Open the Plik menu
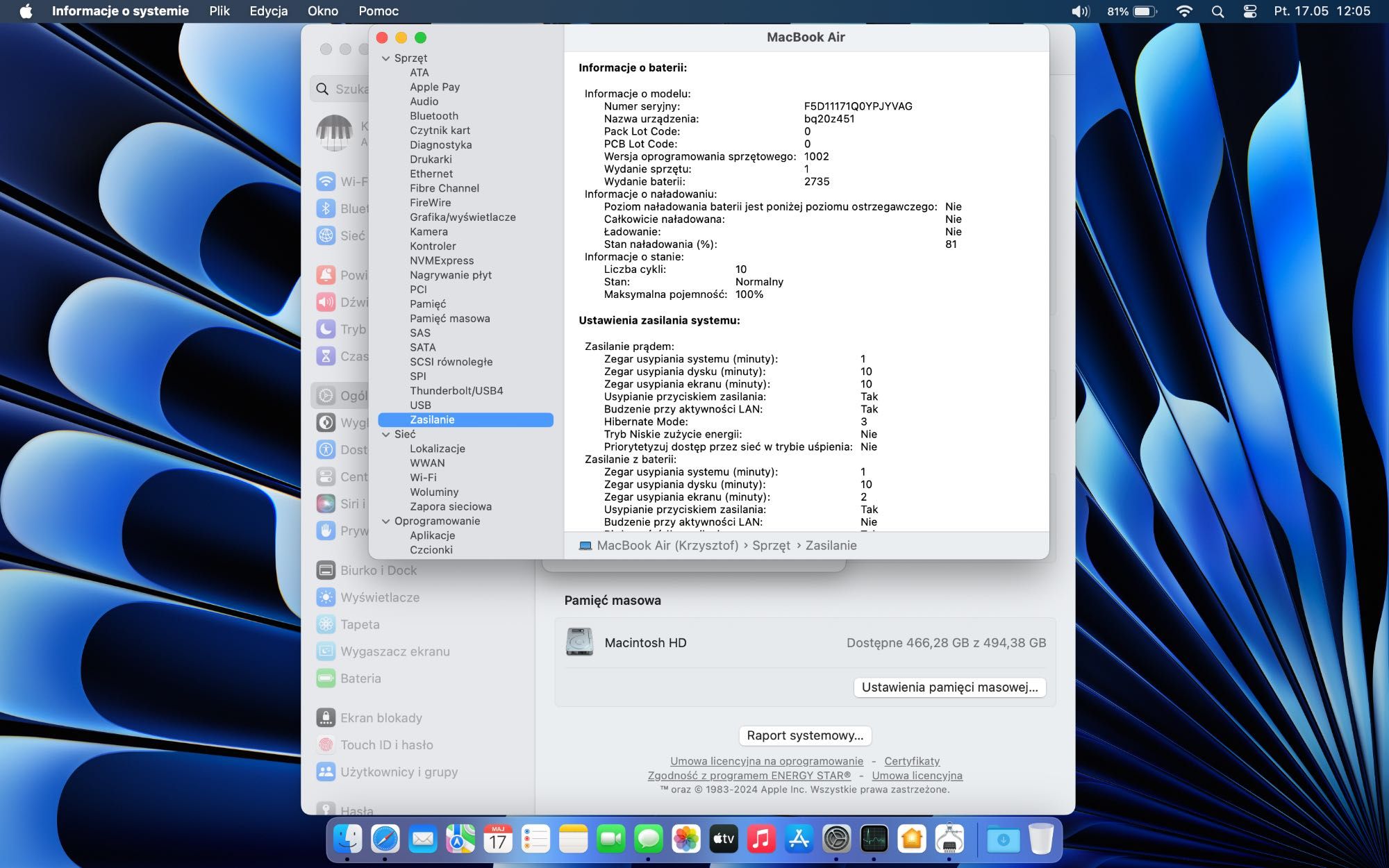The image size is (1389, 868). (x=219, y=11)
